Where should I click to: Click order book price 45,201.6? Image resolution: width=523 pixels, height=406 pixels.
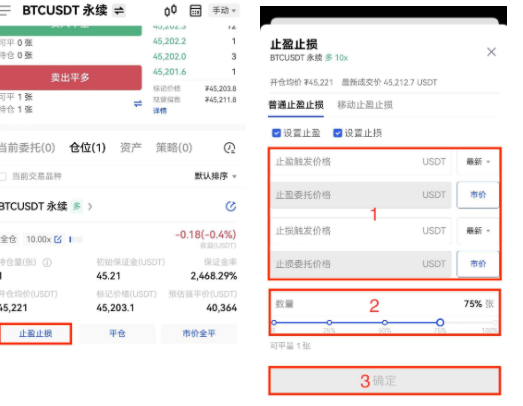pos(169,72)
